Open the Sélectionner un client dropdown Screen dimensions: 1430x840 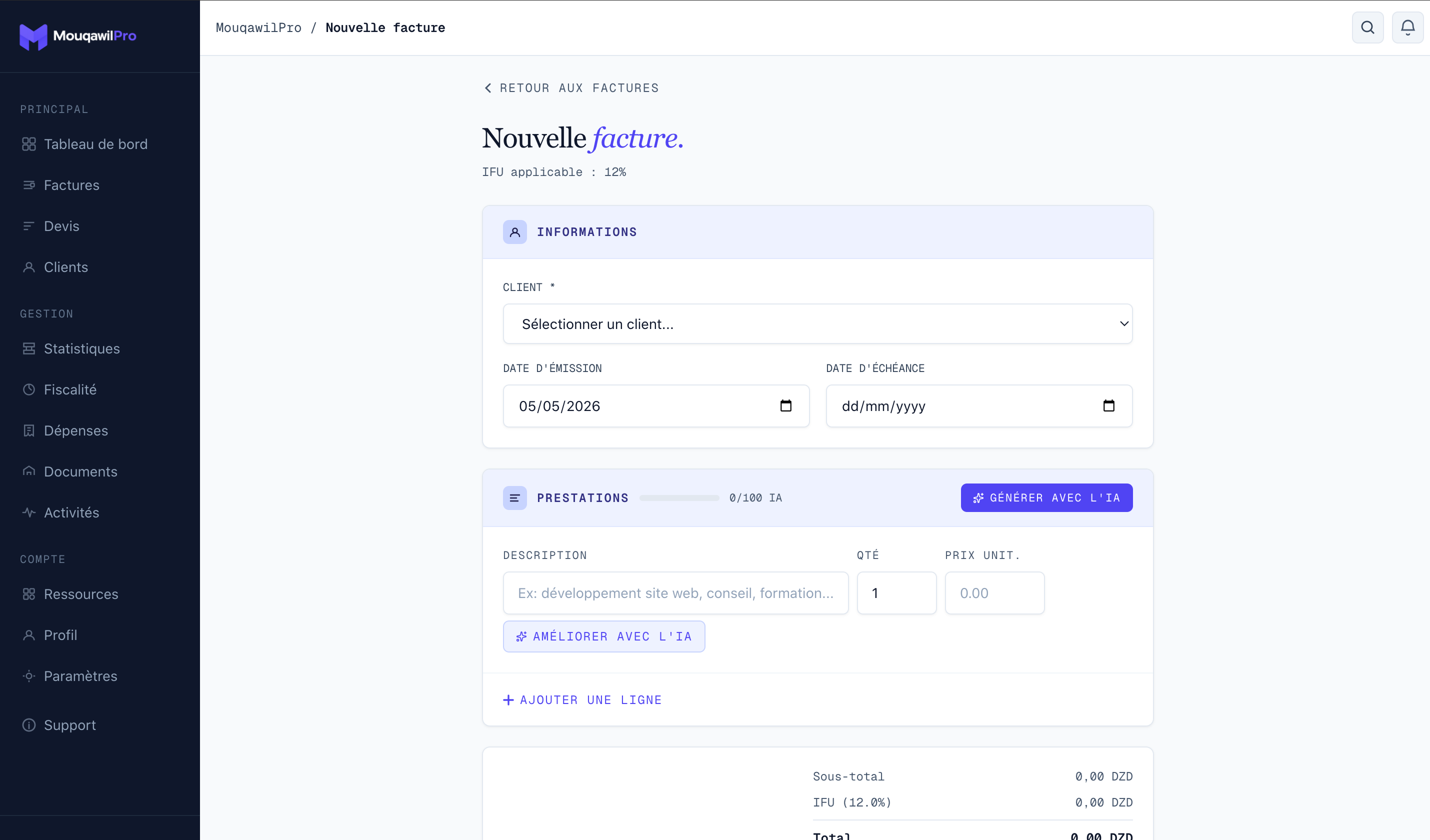point(817,323)
